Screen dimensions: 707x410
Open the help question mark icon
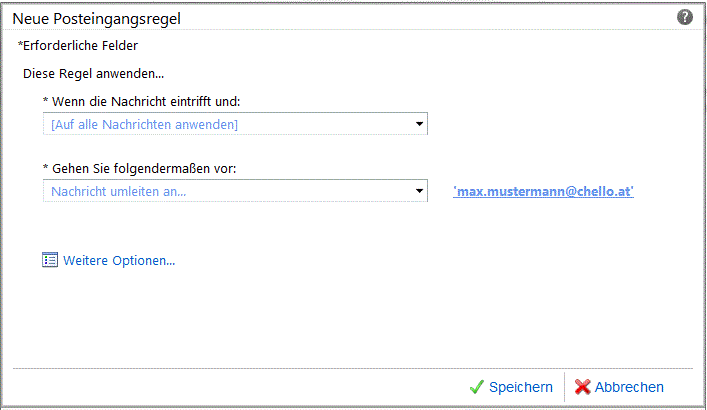(685, 17)
